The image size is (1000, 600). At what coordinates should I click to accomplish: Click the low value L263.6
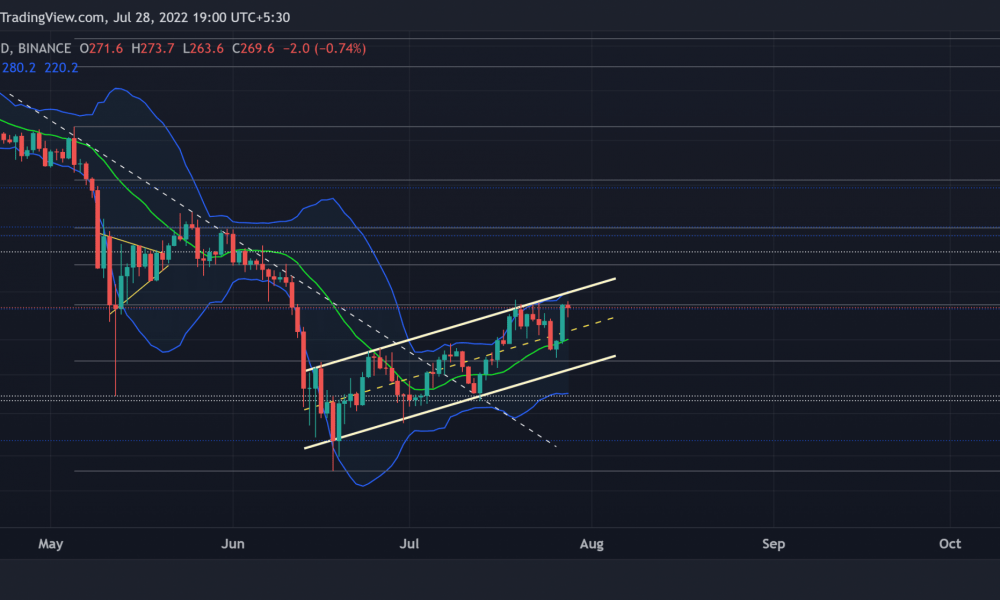pos(203,48)
